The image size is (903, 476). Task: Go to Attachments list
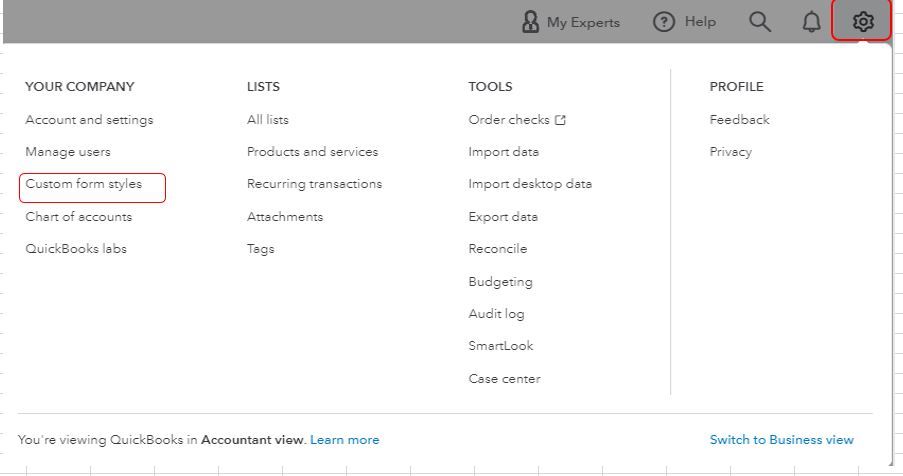[x=285, y=216]
